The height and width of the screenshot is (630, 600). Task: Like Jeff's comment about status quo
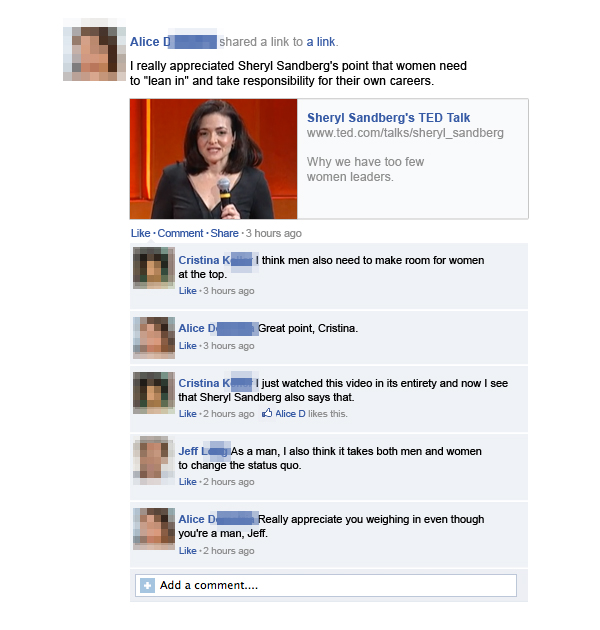188,481
